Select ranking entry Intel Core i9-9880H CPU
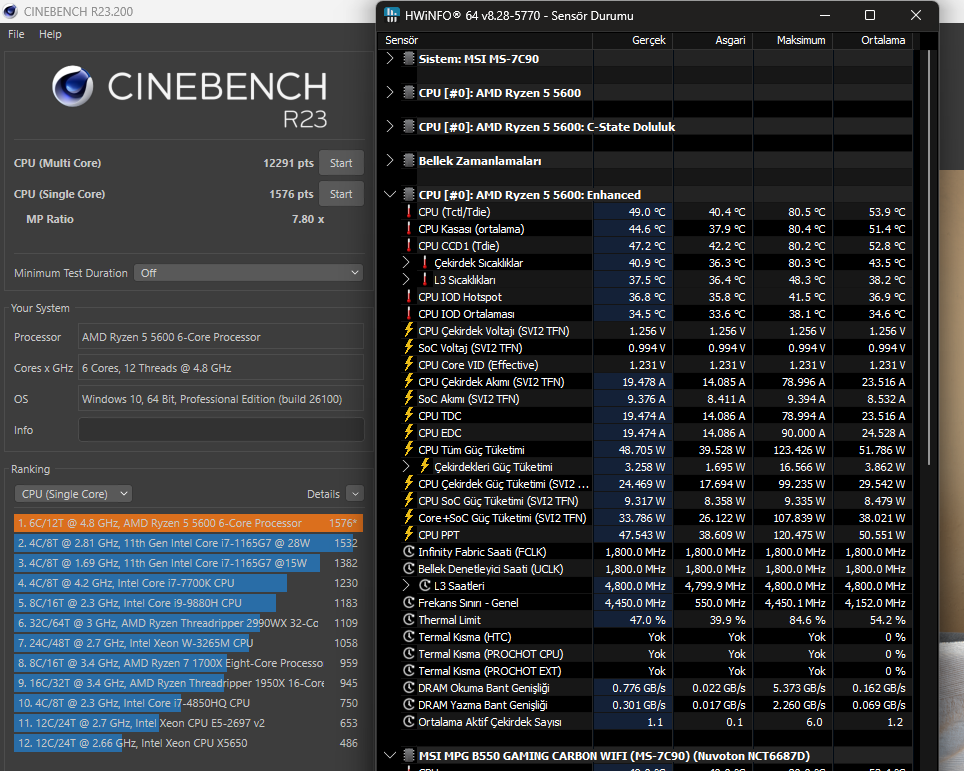 [188, 603]
